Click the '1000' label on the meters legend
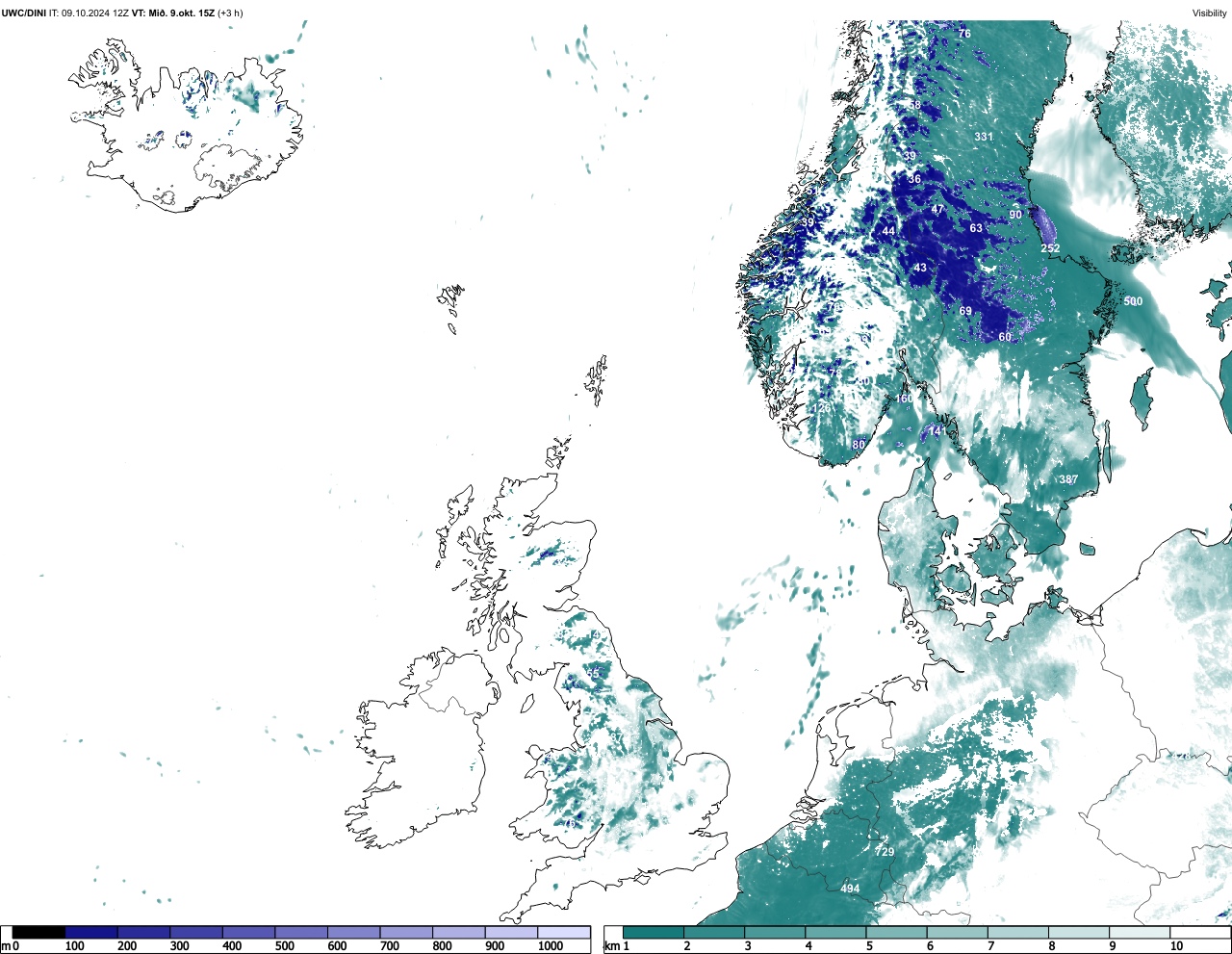 551,946
